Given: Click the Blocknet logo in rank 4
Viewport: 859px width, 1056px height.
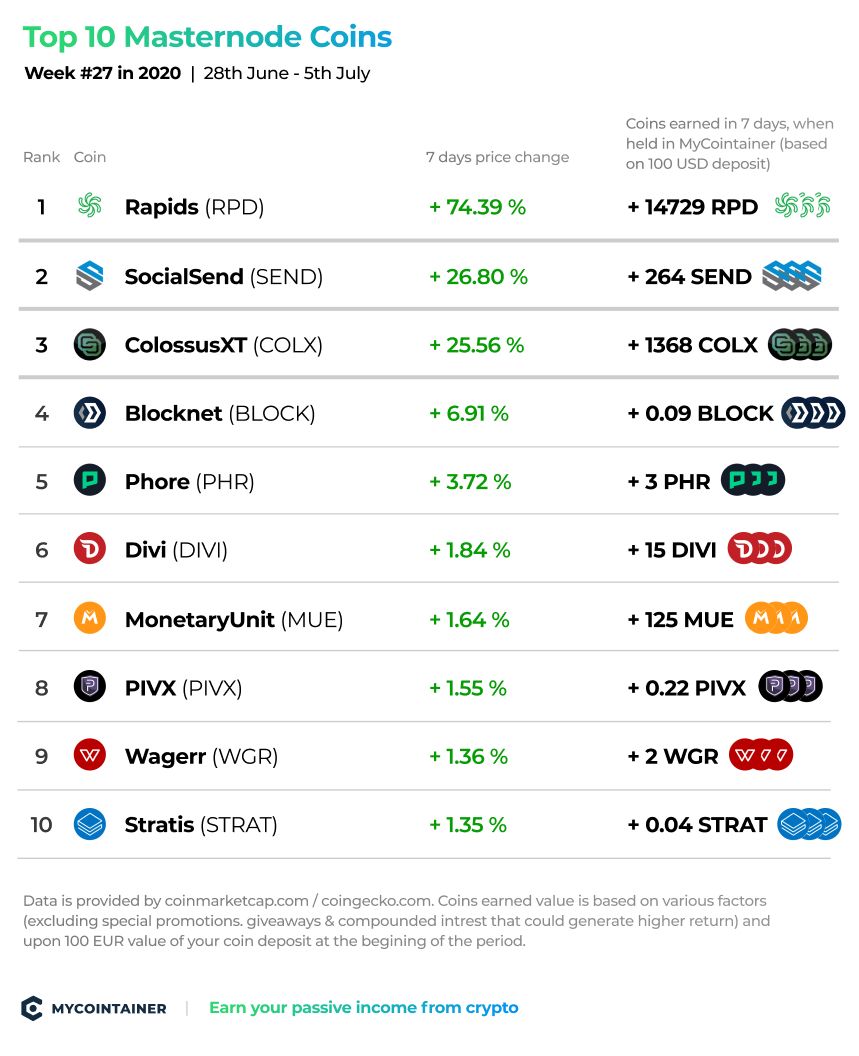Looking at the screenshot, I should click(x=90, y=413).
